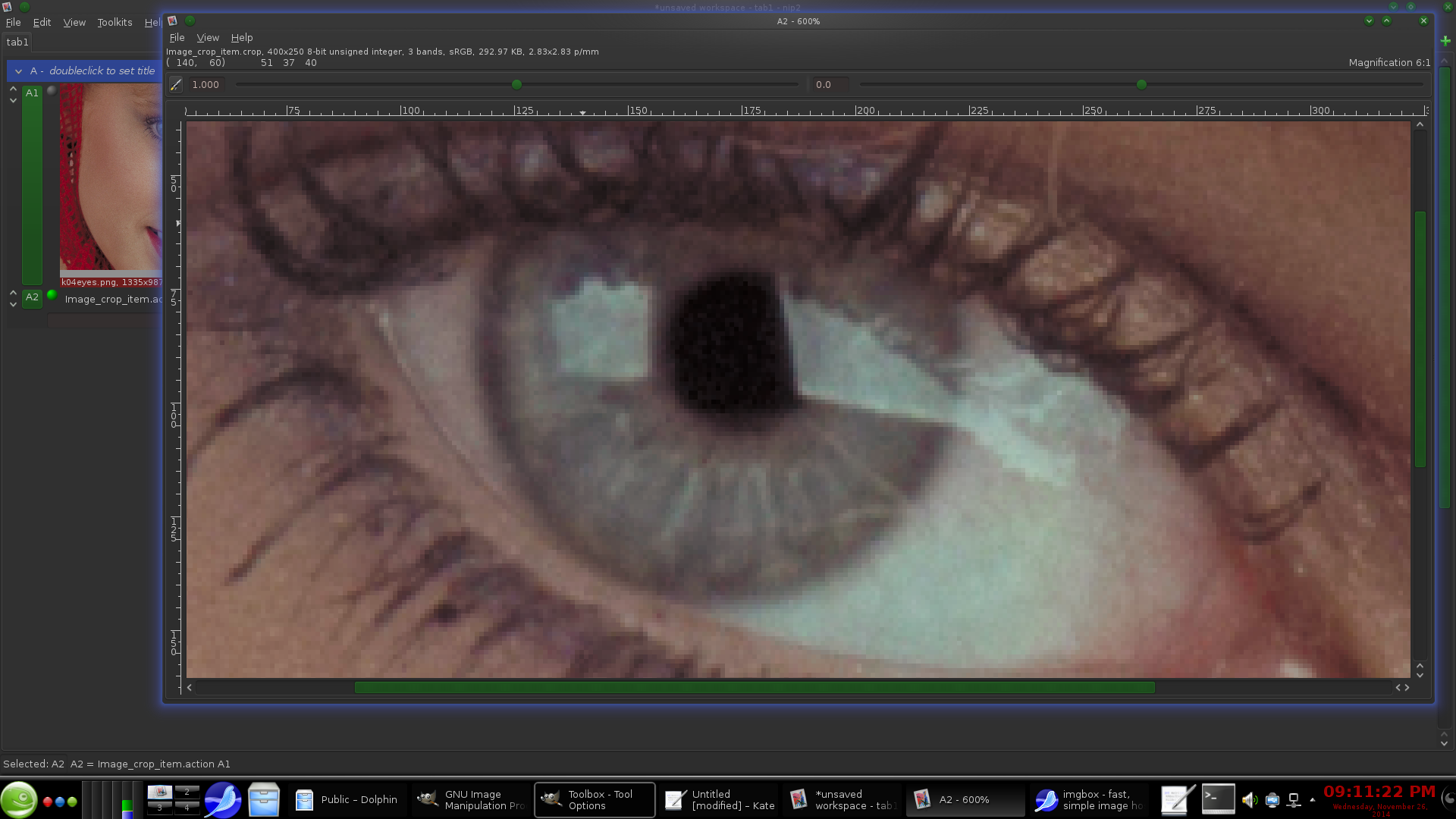Click the A2 row button
Viewport: 1456px width, 819px height.
[32, 297]
